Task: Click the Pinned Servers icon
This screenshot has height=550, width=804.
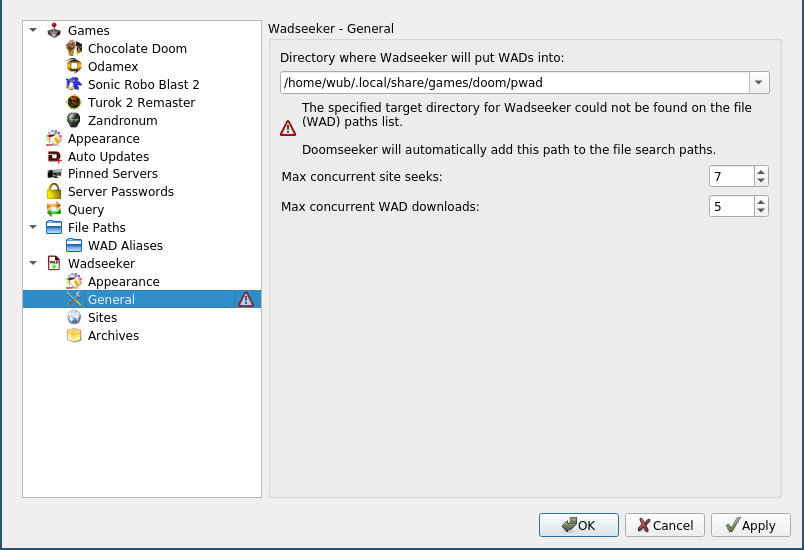Action: [x=54, y=174]
